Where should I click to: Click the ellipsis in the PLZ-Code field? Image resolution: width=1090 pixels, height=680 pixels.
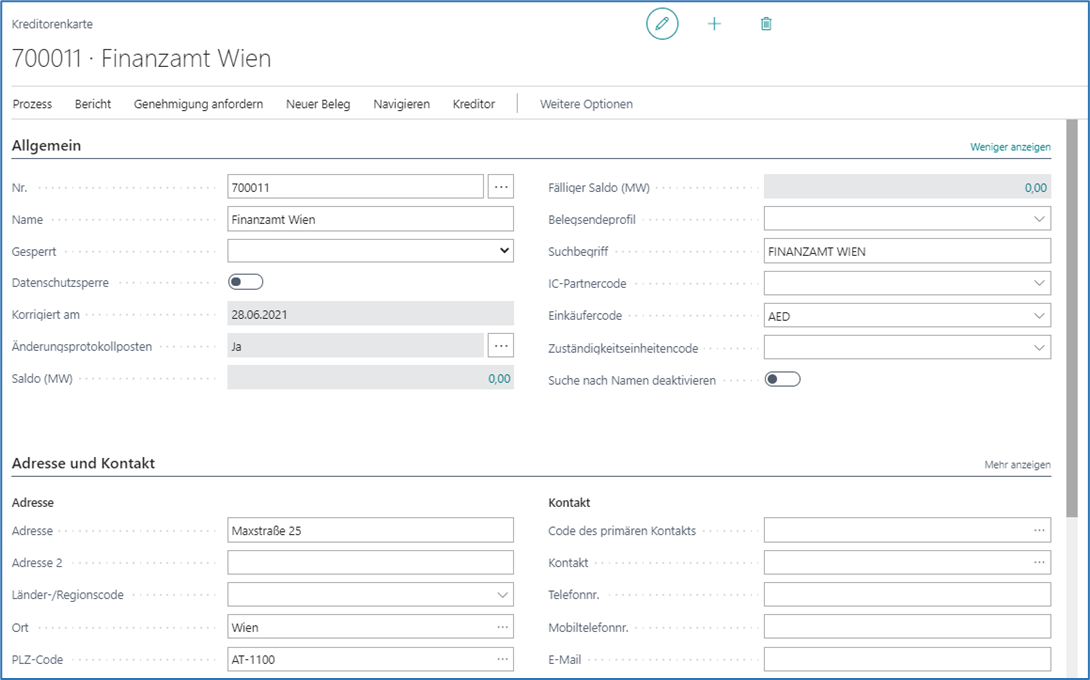point(503,659)
